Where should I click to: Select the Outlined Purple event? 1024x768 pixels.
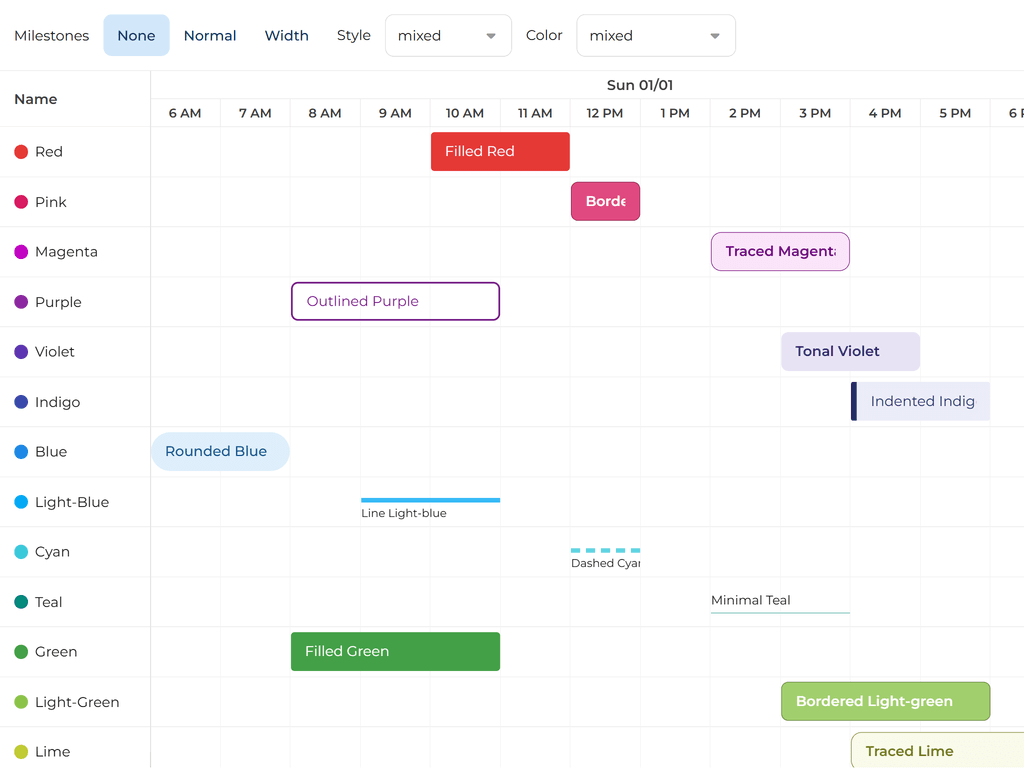[x=395, y=301]
